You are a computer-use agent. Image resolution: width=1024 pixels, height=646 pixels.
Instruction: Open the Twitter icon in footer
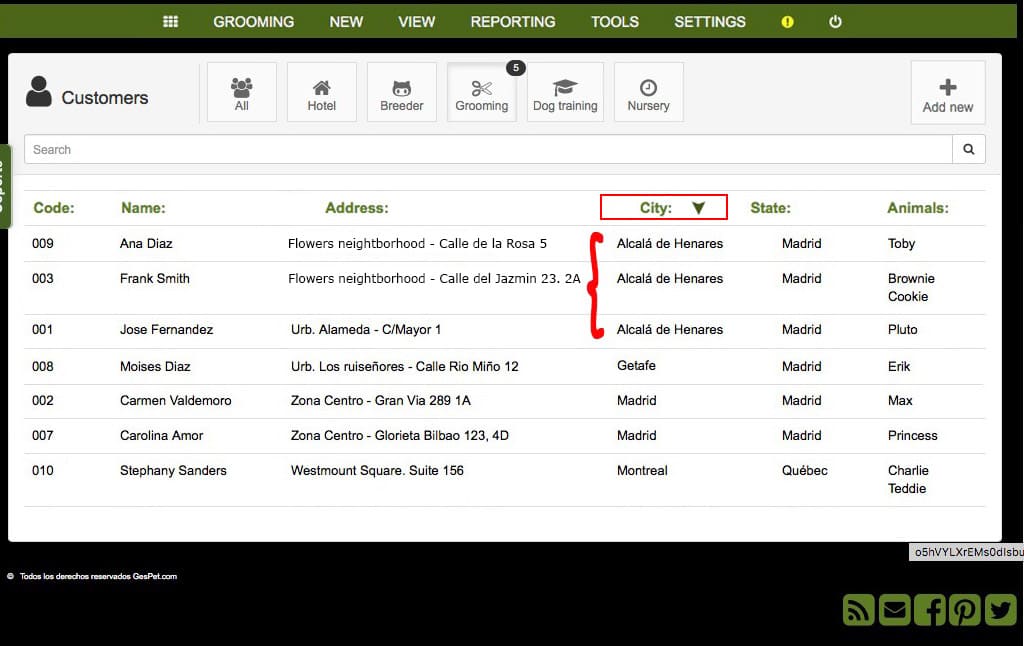pyautogui.click(x=1000, y=610)
